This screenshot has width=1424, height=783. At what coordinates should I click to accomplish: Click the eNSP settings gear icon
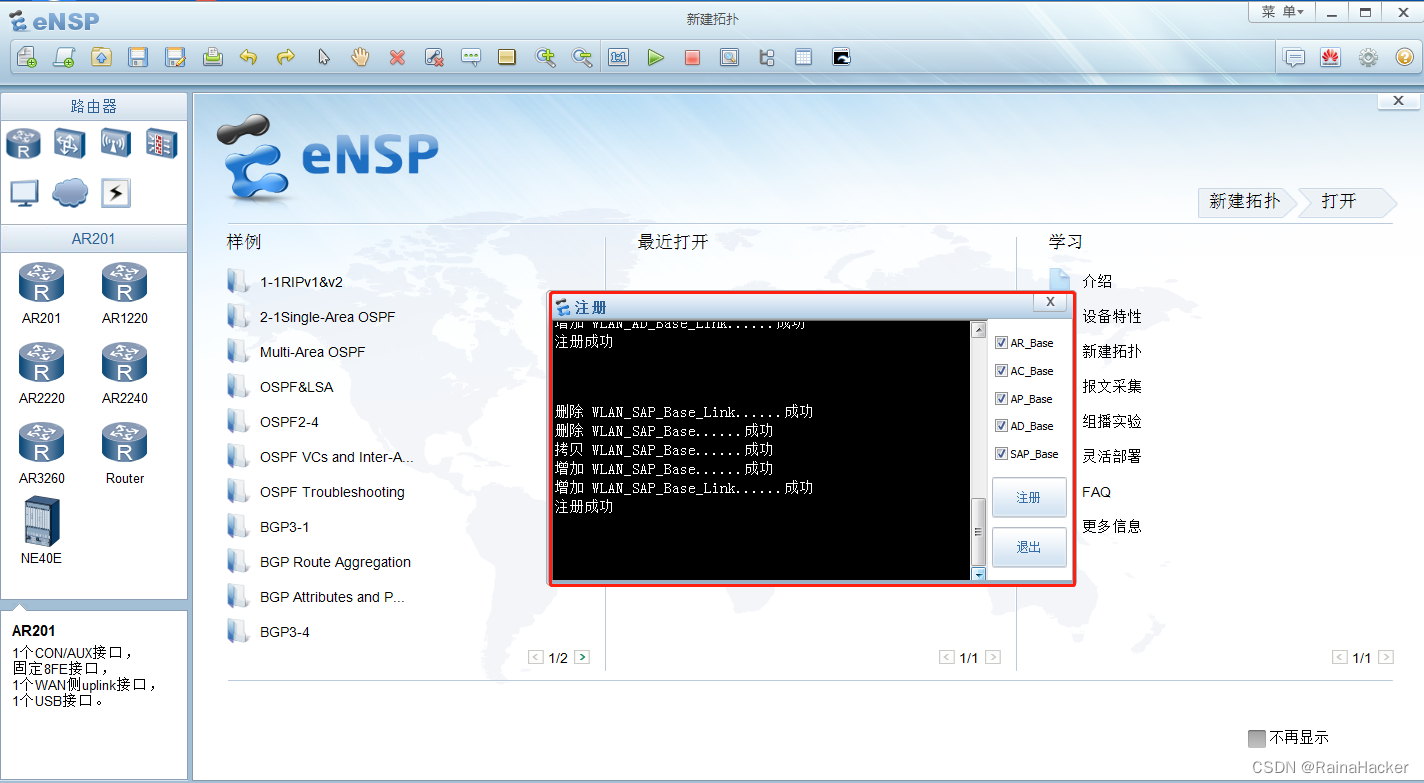click(x=1367, y=57)
